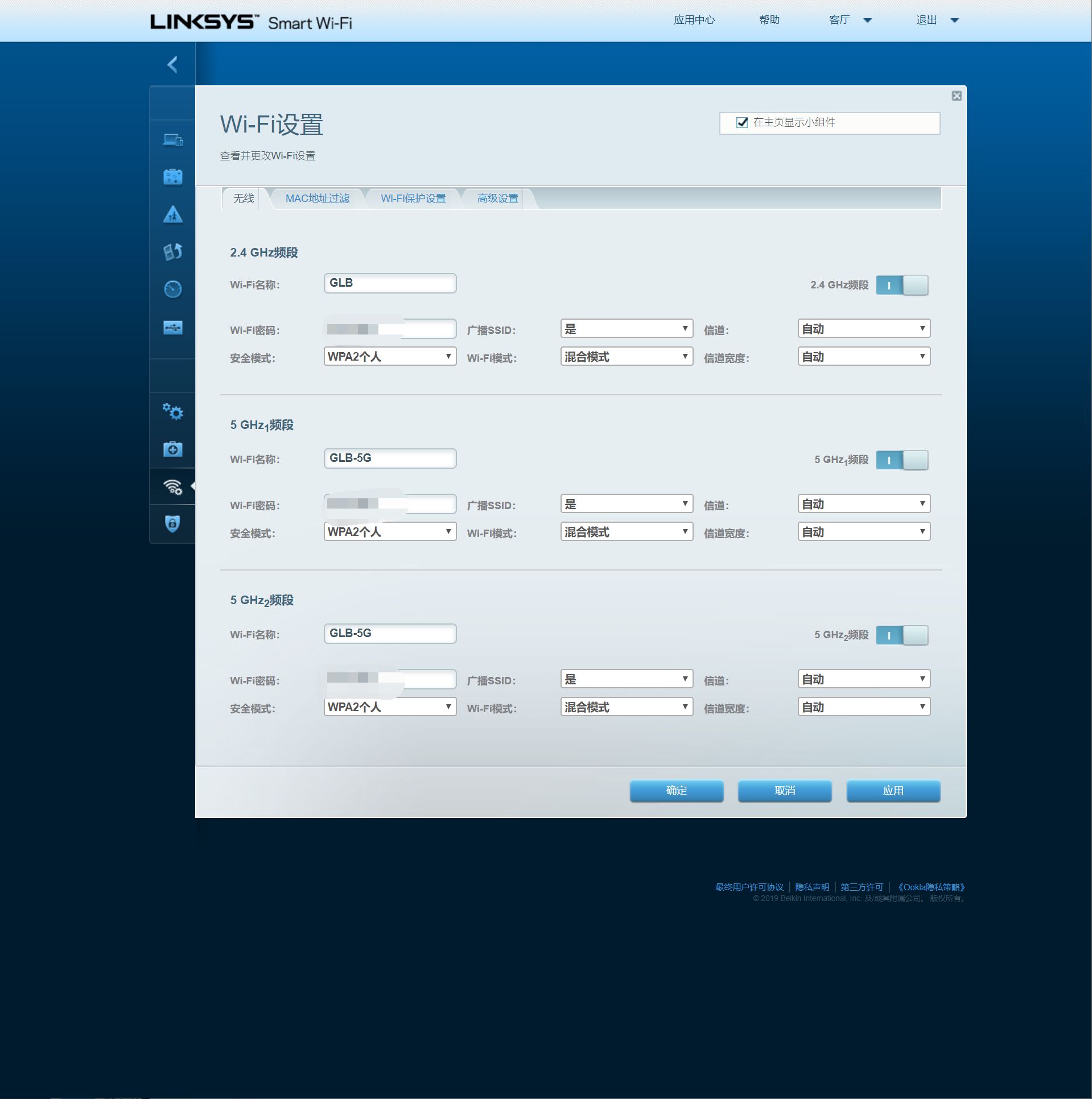Viewport: 1092px width, 1099px height.
Task: Open Guest Access suitcase icon
Action: tap(172, 177)
